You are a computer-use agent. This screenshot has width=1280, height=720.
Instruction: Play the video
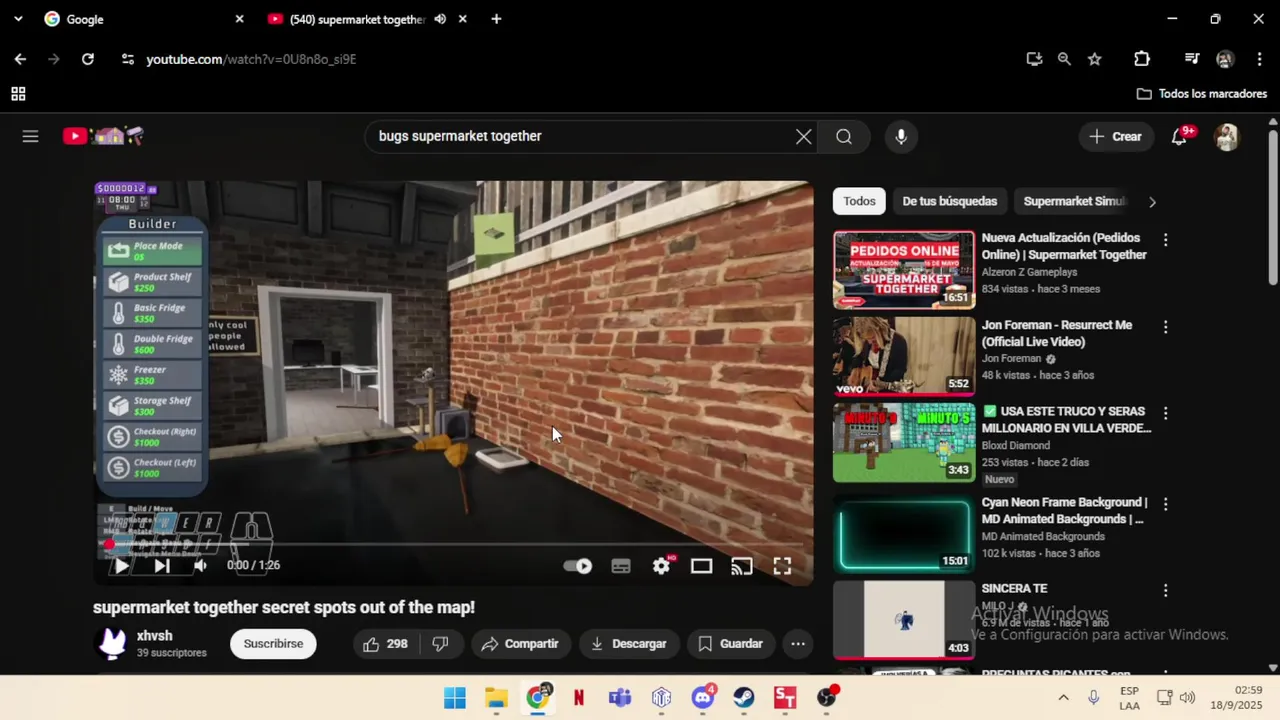pyautogui.click(x=121, y=565)
